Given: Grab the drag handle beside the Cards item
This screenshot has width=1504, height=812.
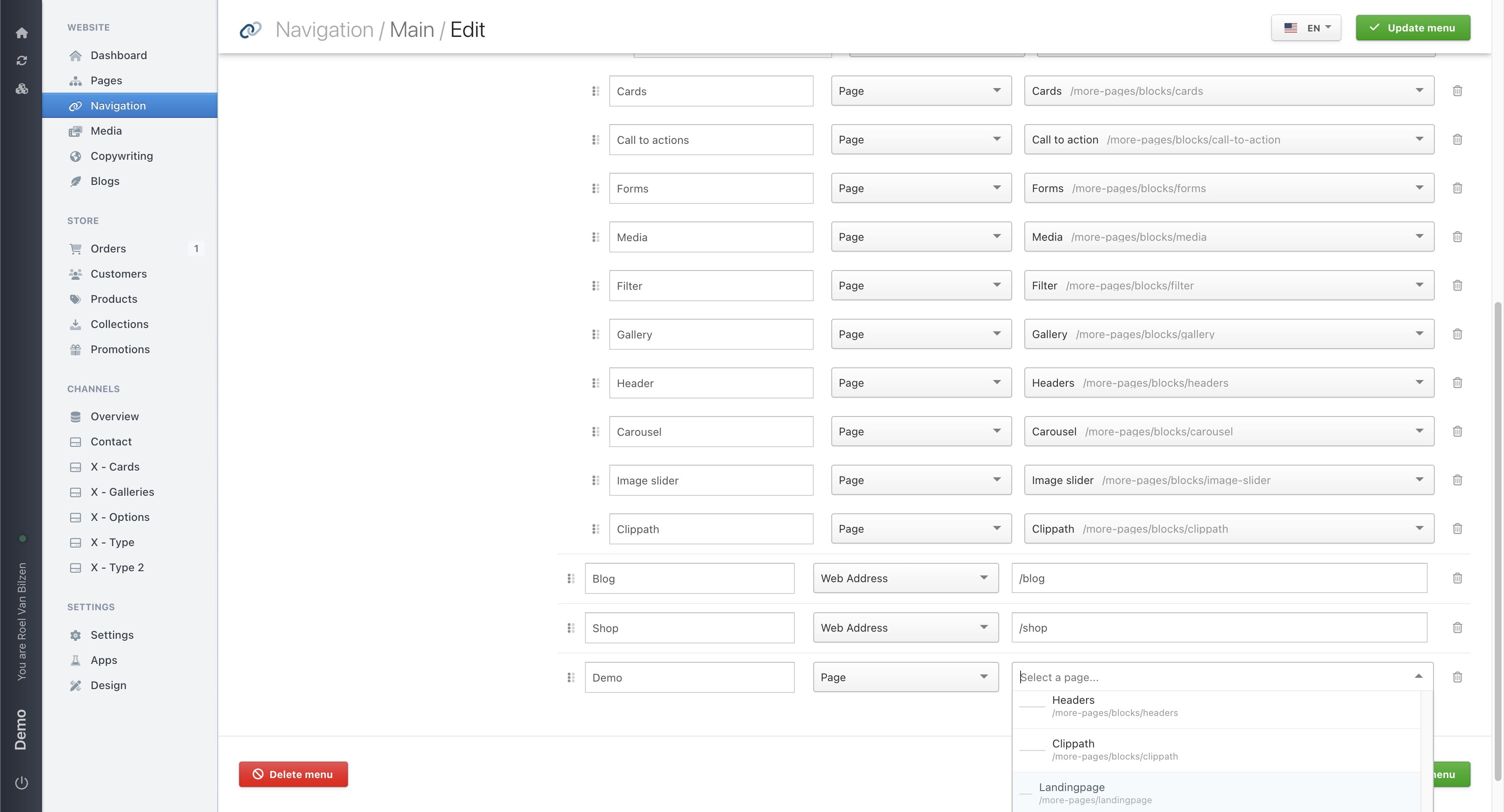Looking at the screenshot, I should (x=595, y=91).
